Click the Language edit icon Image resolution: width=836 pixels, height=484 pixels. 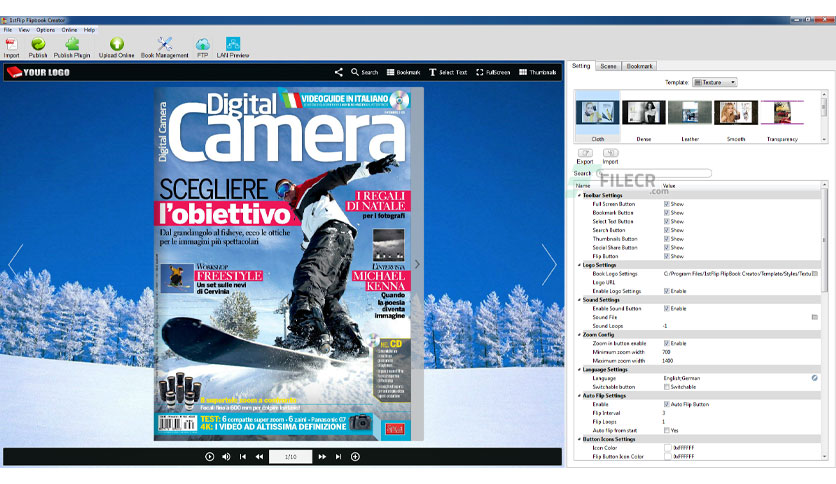pos(815,378)
